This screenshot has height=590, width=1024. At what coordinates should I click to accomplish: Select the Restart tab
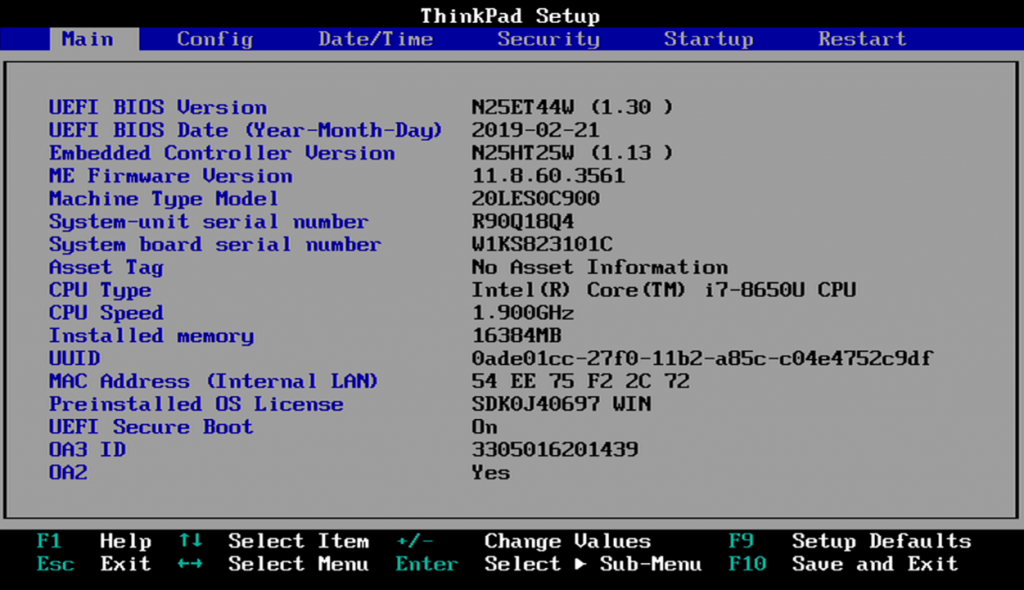coord(863,39)
